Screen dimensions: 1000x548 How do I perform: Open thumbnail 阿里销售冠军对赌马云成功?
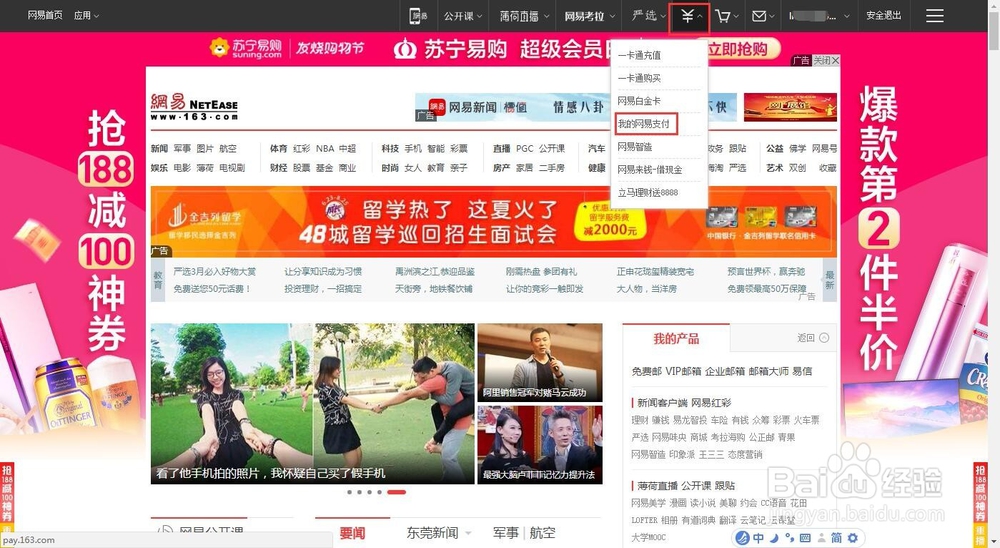pyautogui.click(x=540, y=362)
